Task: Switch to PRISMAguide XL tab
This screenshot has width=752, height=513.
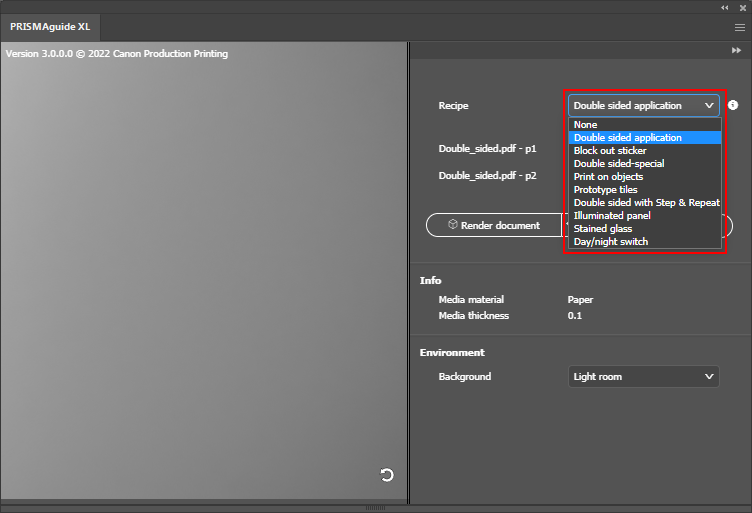Action: [50, 27]
